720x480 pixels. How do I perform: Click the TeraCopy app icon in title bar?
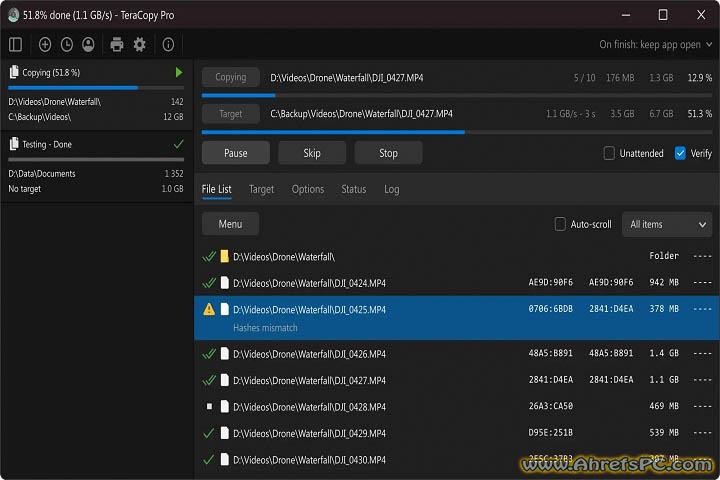(x=13, y=15)
